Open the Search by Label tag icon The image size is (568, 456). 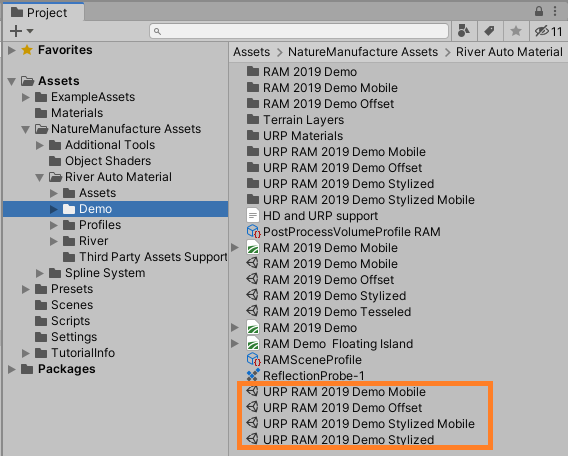(490, 31)
